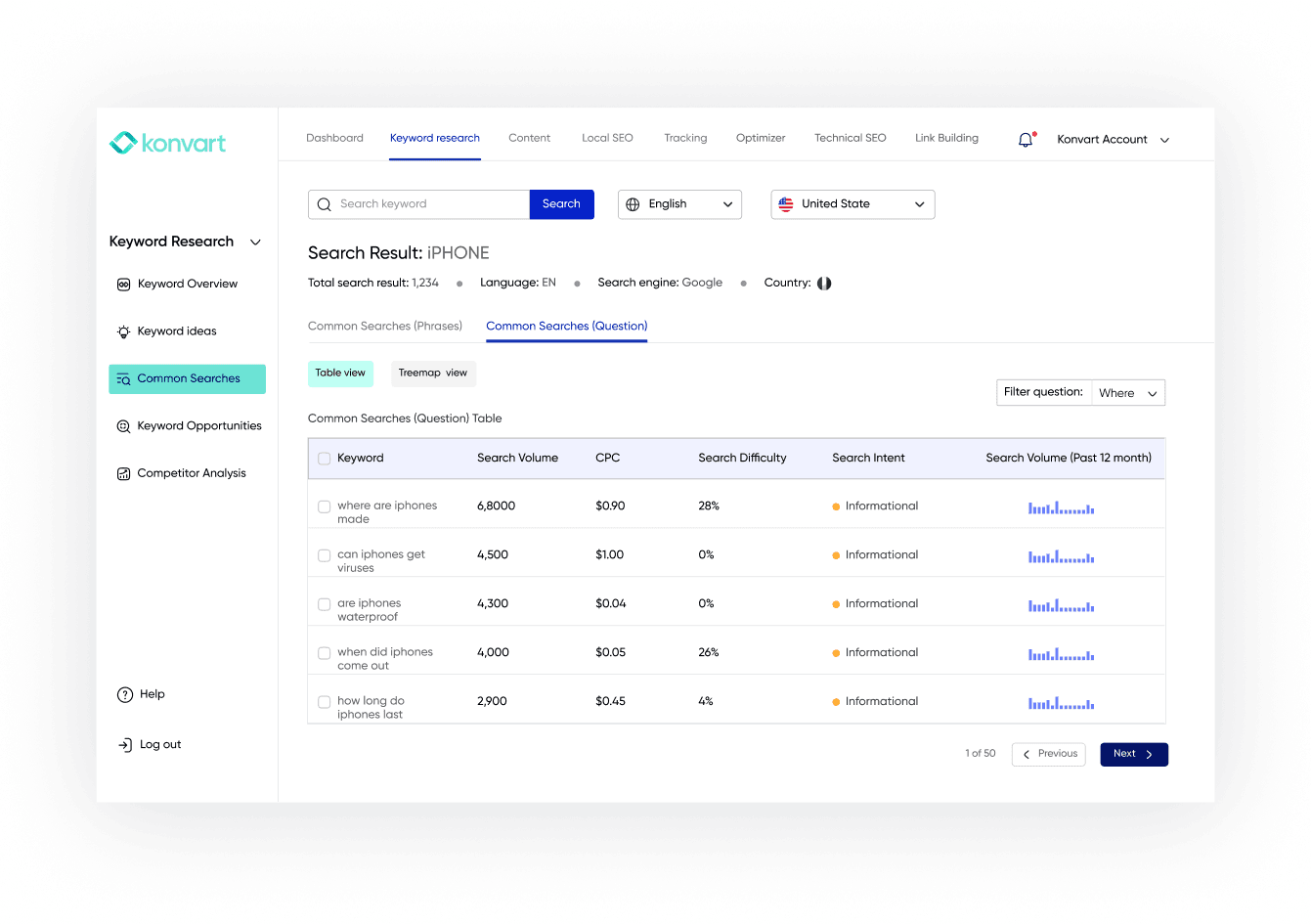Click into the Search keyword input field
Screen dimensions: 1311x924
tap(430, 204)
